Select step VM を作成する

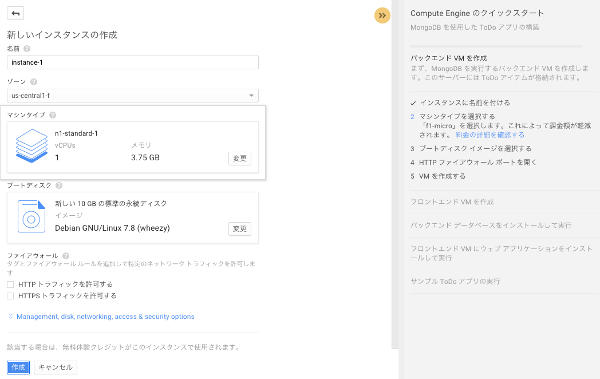442,176
